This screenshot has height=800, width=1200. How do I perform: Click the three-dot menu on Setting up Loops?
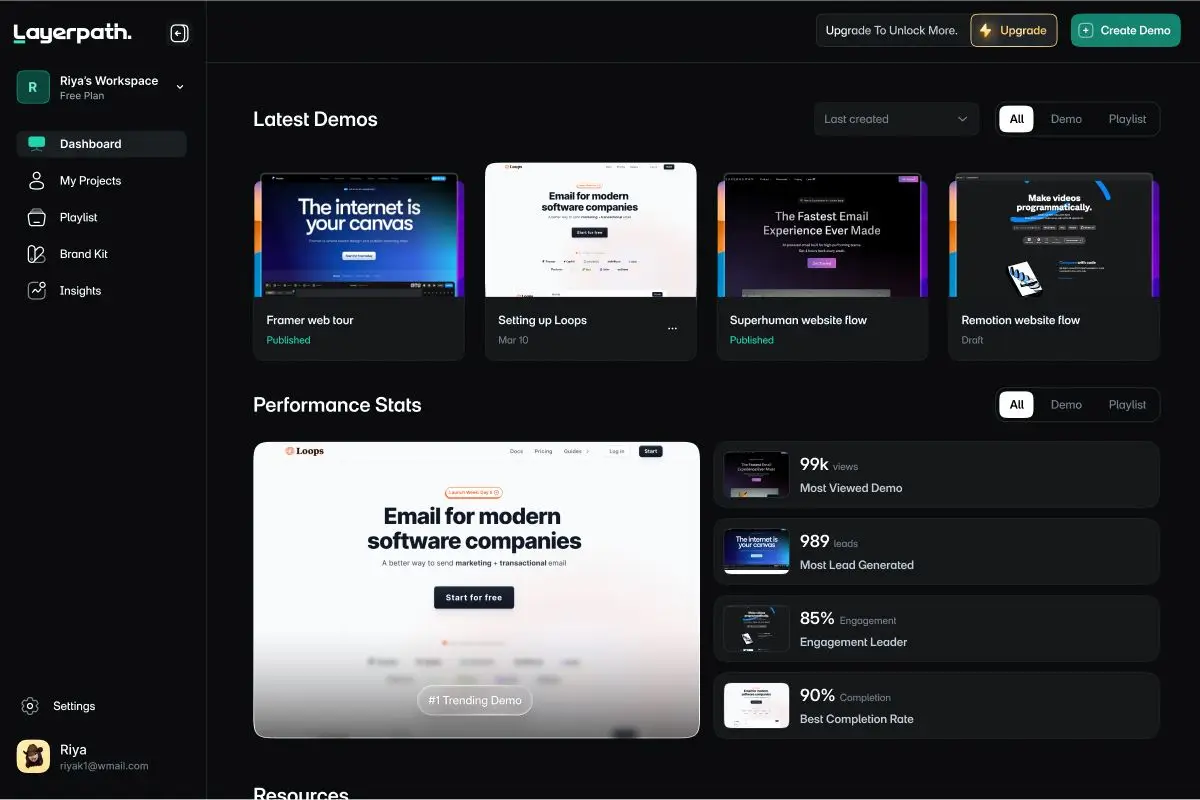(x=672, y=328)
